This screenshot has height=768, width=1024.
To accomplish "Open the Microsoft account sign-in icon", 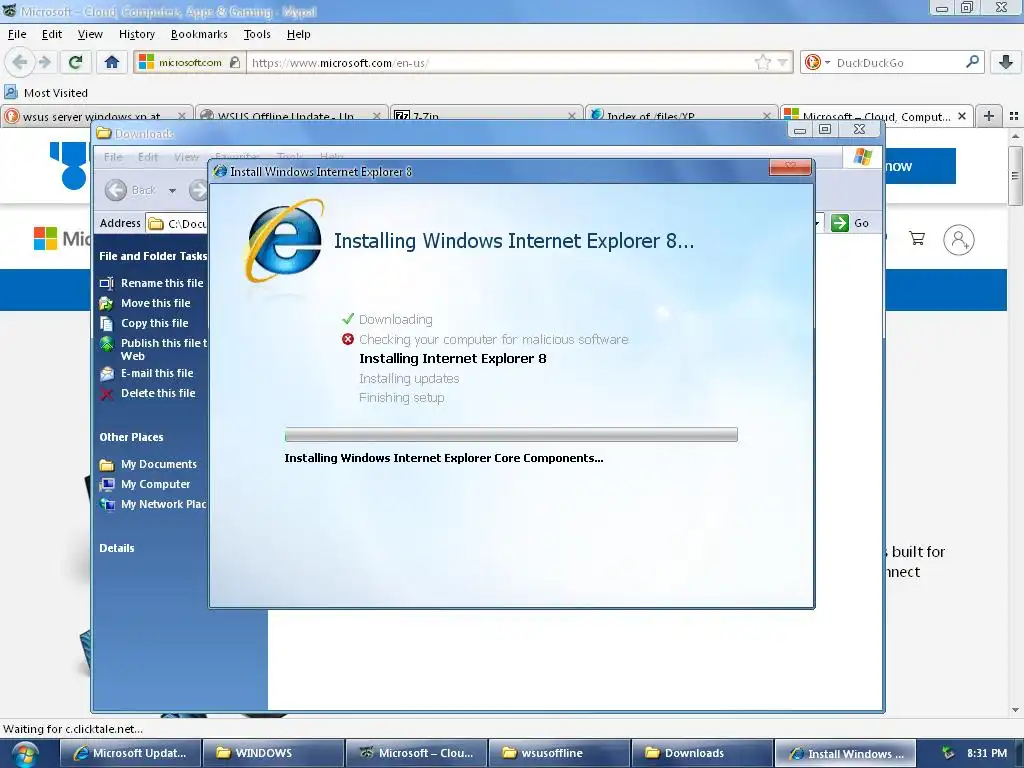I will click(959, 240).
